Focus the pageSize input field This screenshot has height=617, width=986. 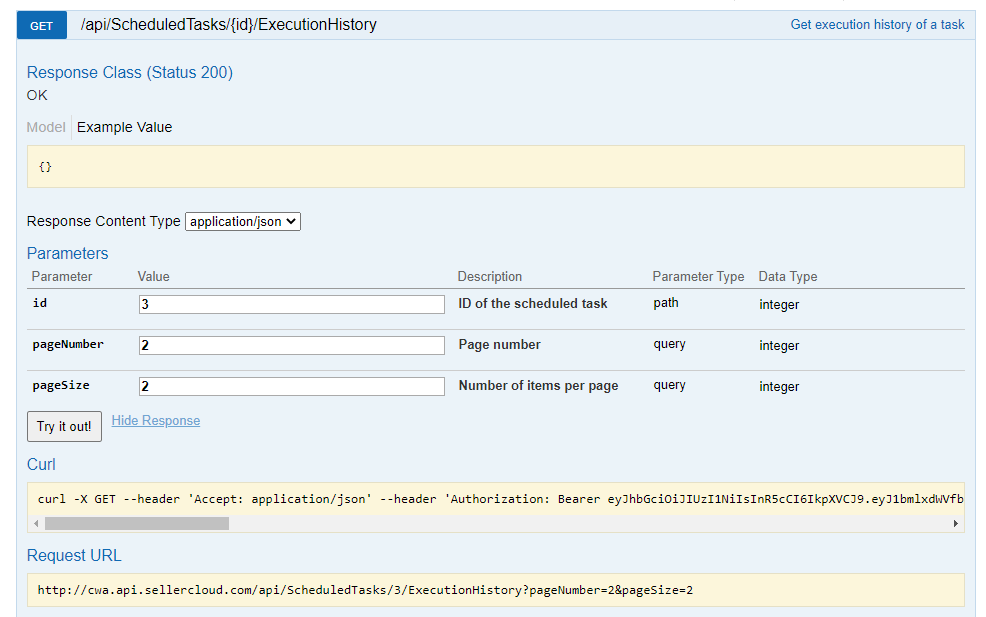tap(292, 386)
